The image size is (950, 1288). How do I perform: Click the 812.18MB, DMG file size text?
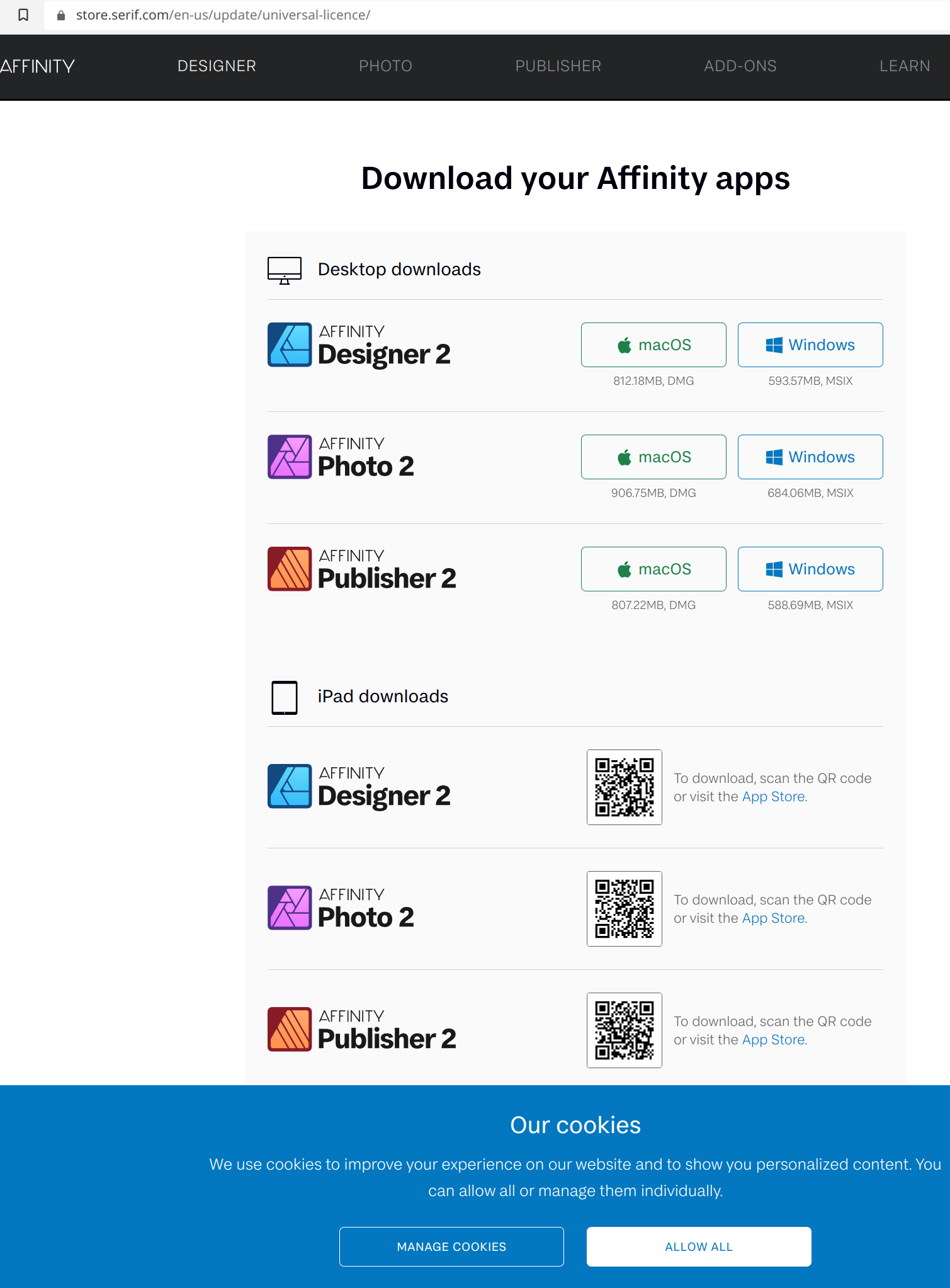click(x=653, y=381)
